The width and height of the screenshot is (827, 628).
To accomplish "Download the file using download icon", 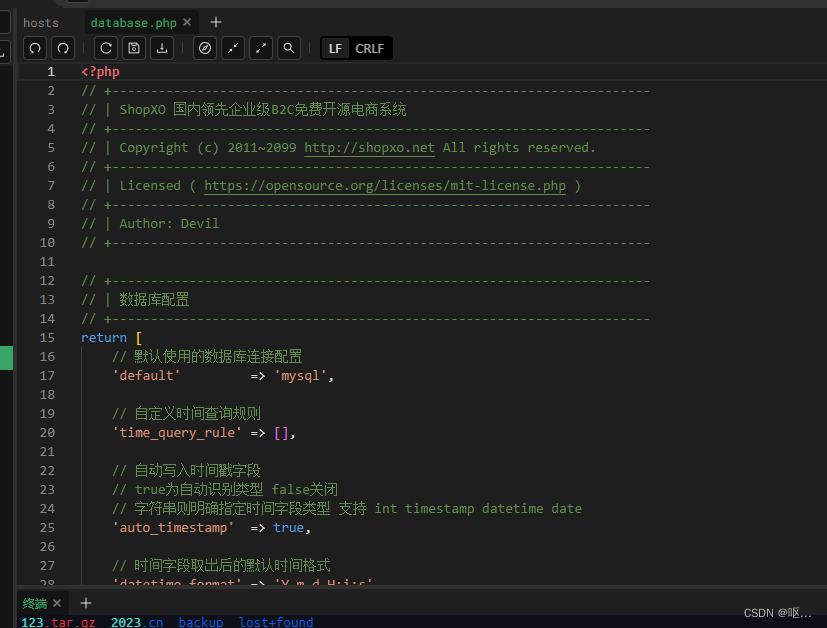I will (161, 48).
